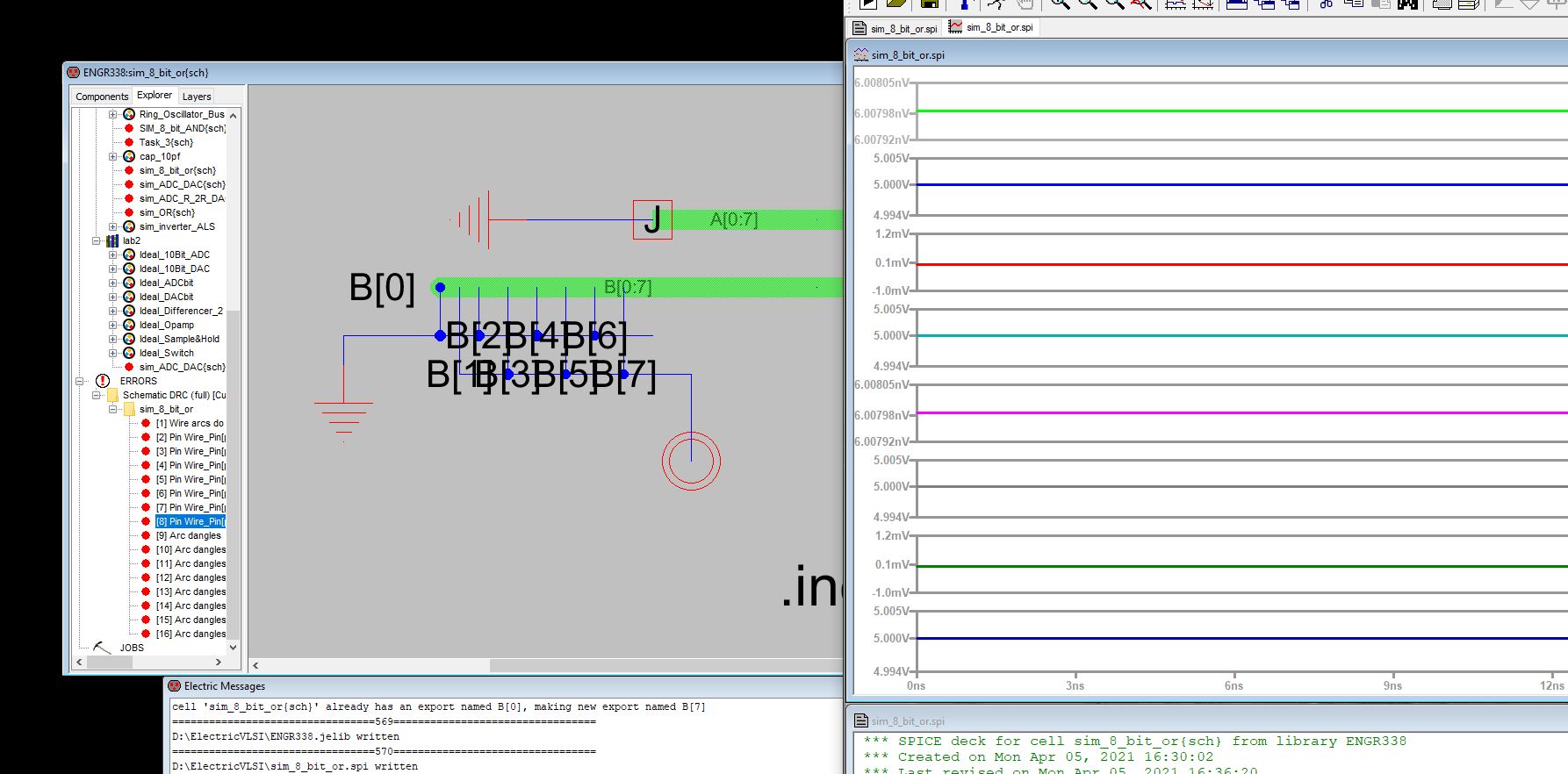Image resolution: width=1568 pixels, height=774 pixels.
Task: Click the scissors Cut icon in toolbar
Action: pos(1327,4)
